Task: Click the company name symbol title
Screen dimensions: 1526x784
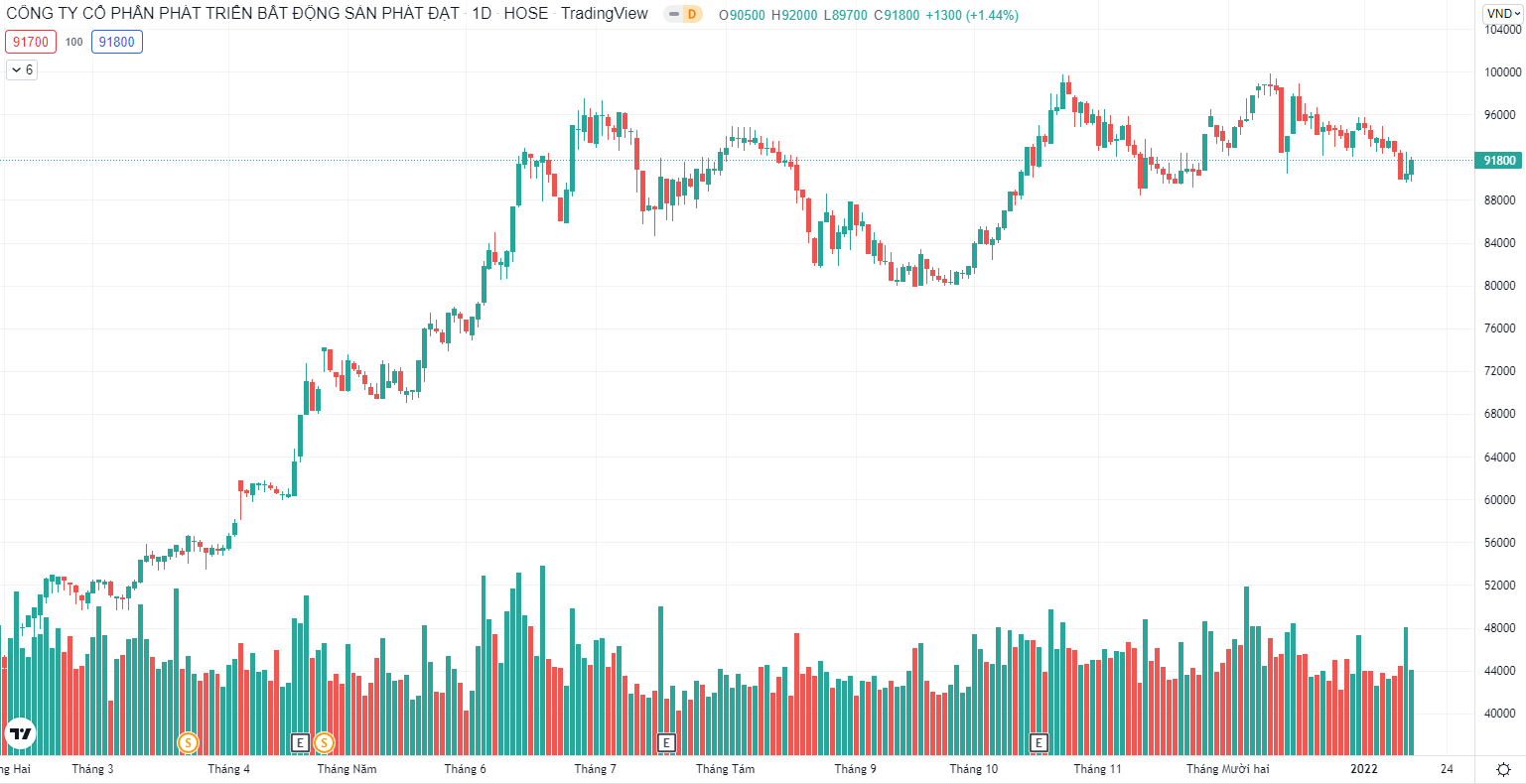Action: tap(232, 13)
